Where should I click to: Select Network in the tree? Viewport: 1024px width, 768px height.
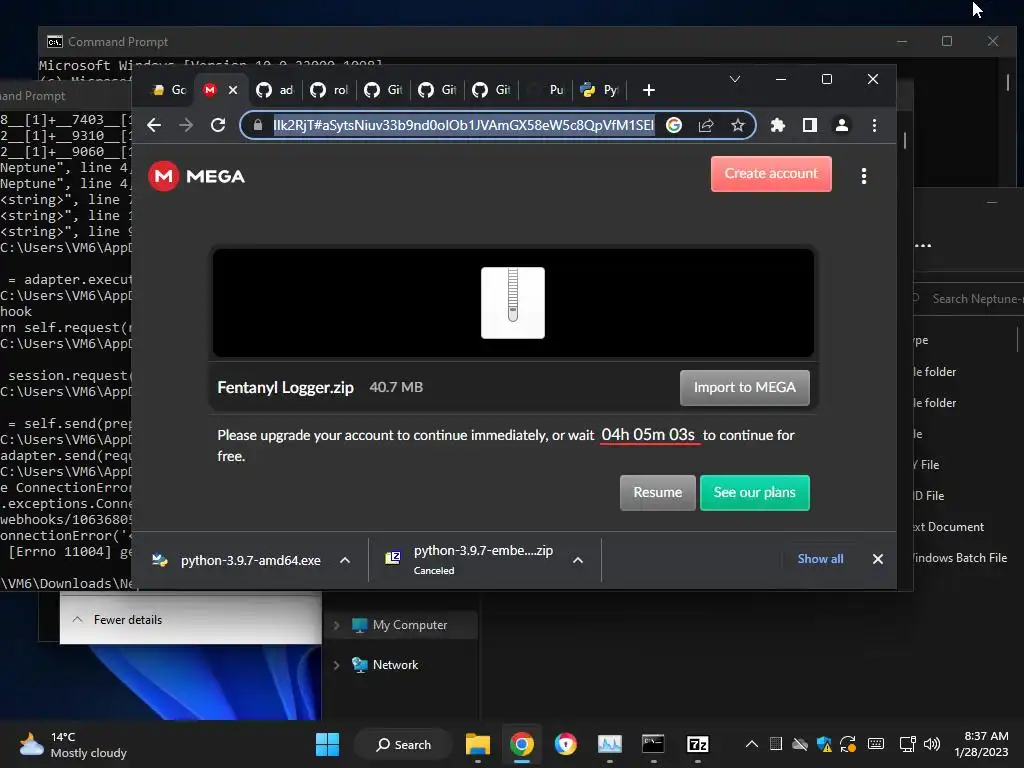pos(395,665)
